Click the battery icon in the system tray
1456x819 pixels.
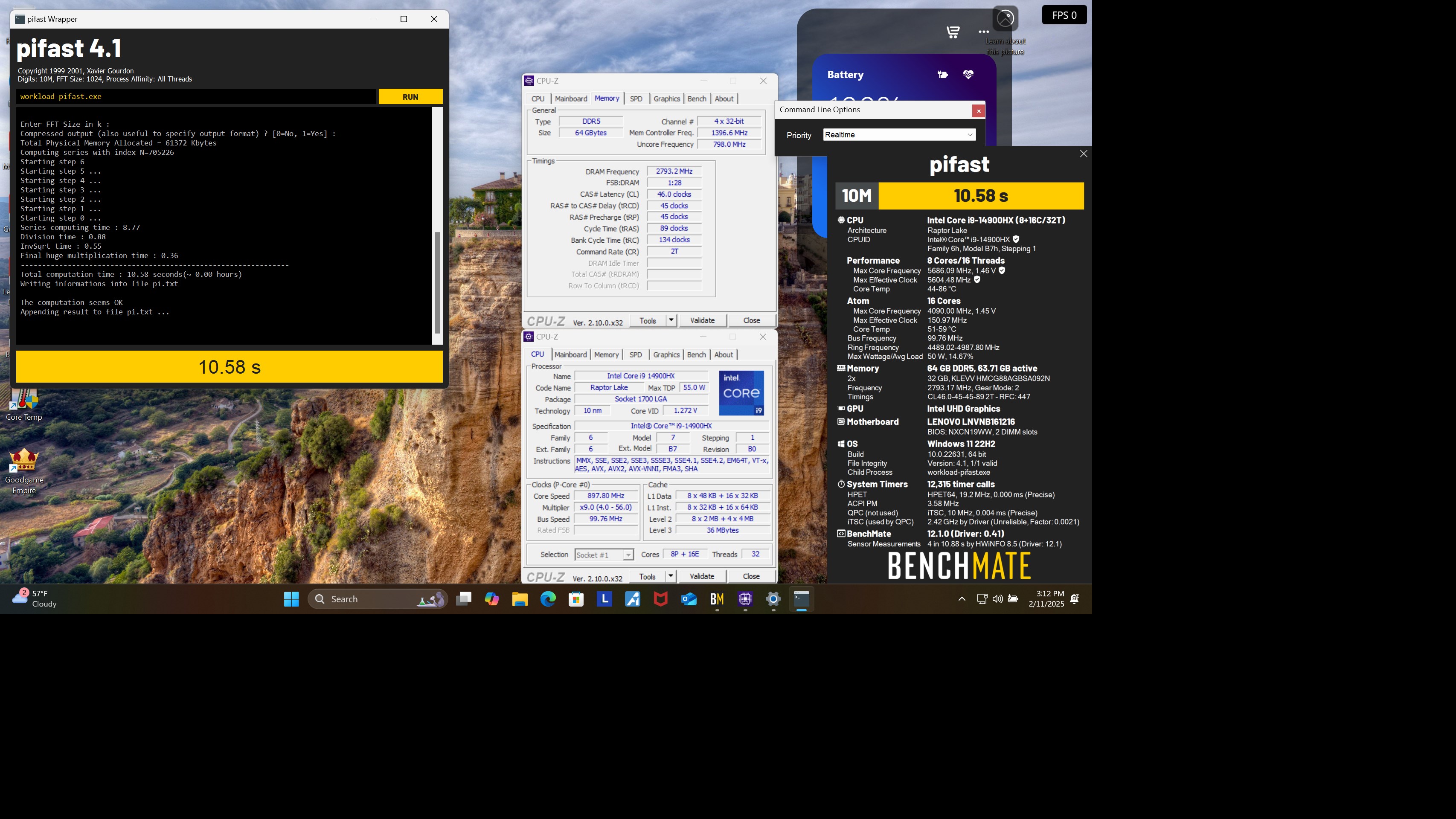(1014, 599)
